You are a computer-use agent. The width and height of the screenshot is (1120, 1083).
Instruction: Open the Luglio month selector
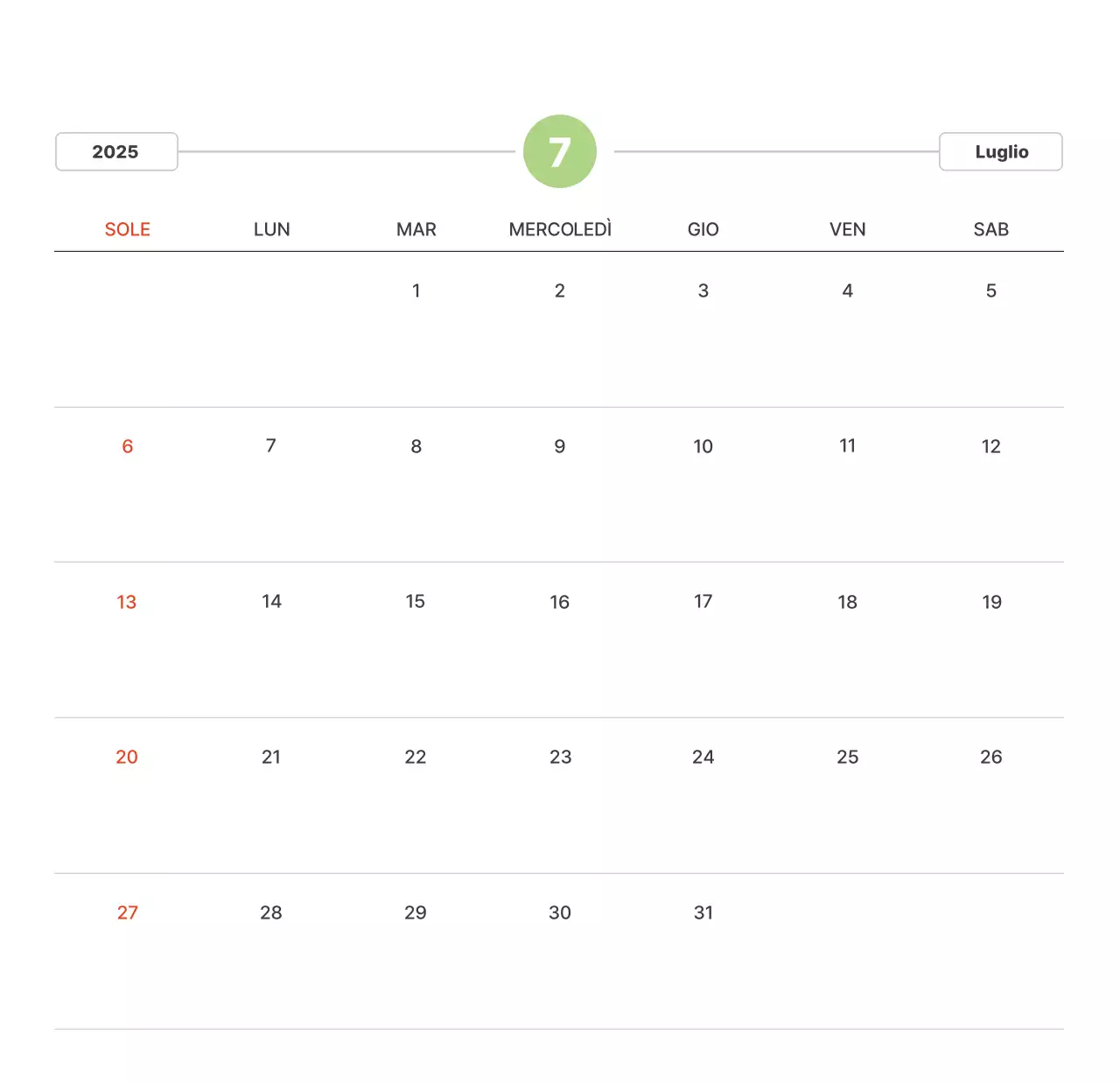click(x=1000, y=152)
